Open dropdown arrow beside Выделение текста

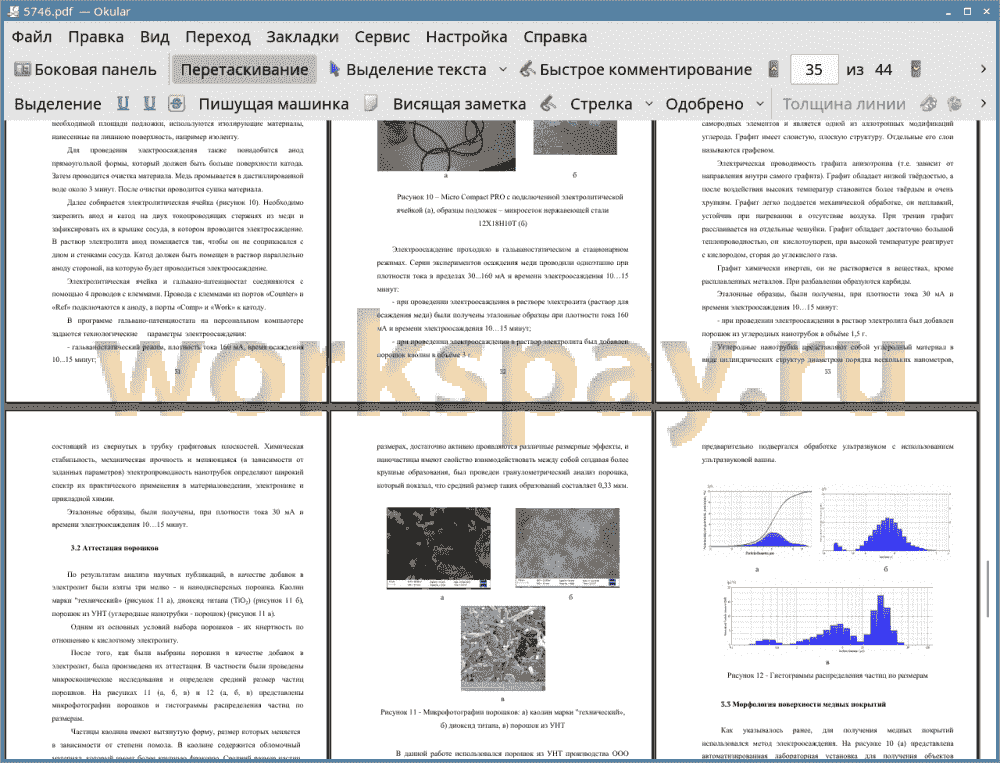click(503, 70)
